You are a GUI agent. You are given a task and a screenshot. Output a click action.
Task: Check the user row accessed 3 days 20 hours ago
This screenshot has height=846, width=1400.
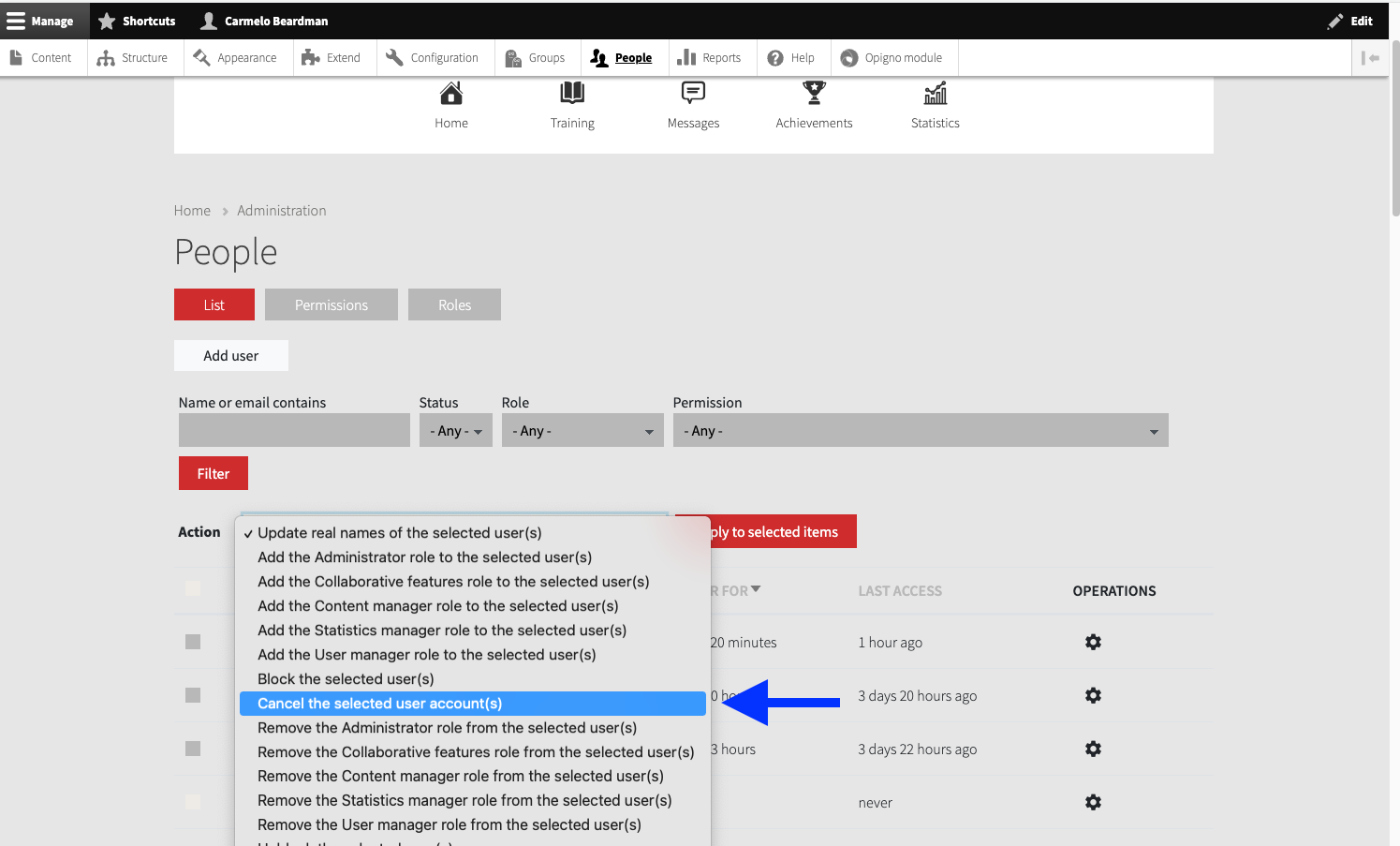coord(193,695)
